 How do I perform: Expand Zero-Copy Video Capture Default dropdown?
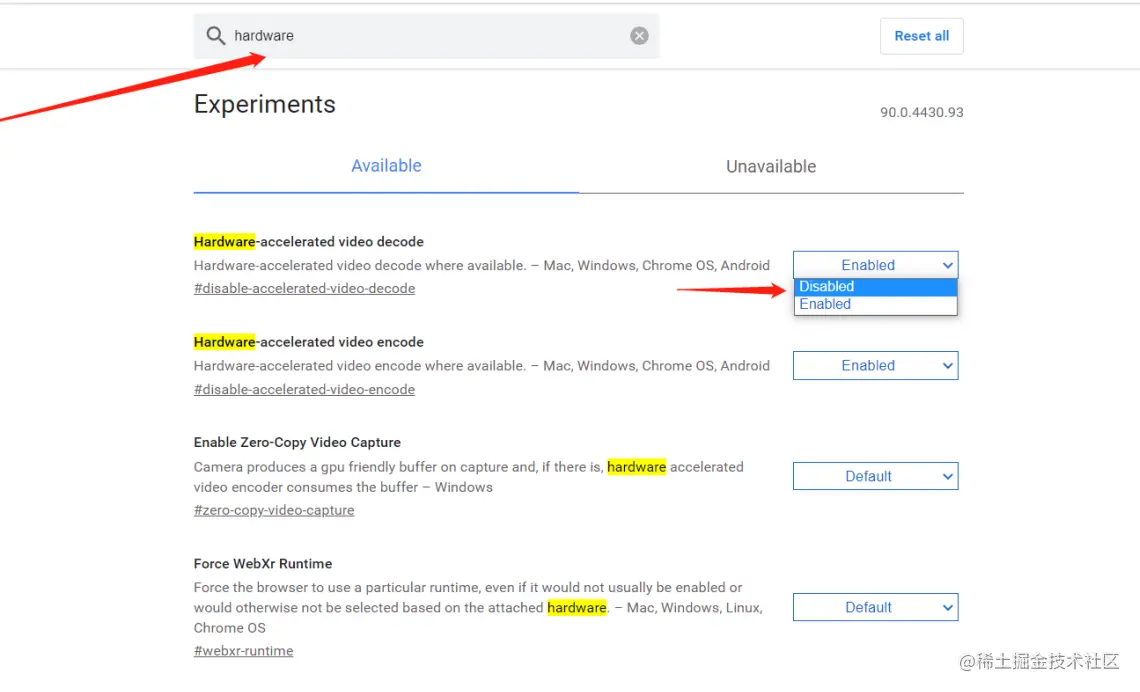click(875, 476)
